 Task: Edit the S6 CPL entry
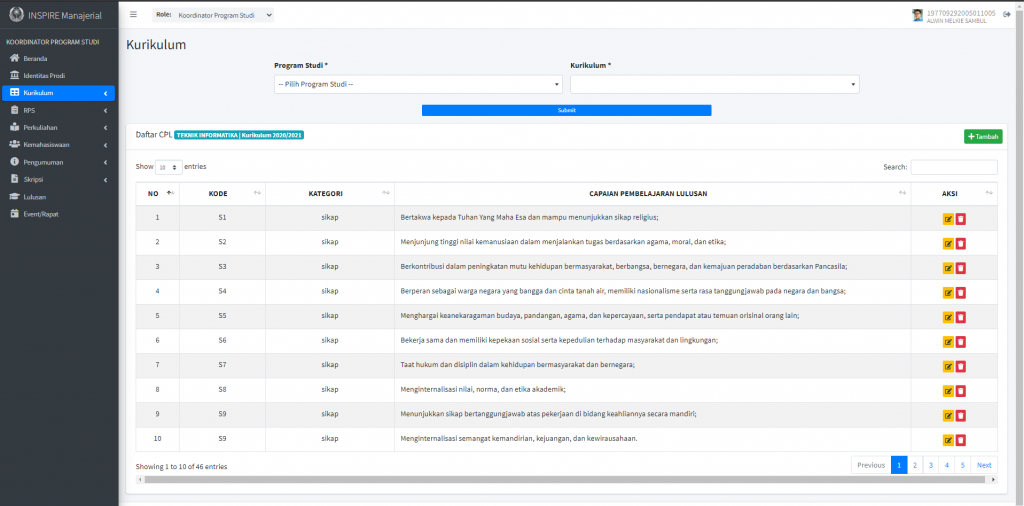point(948,341)
